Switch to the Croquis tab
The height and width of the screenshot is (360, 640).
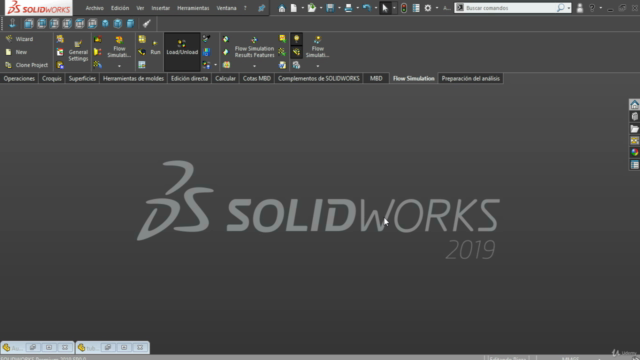point(51,78)
